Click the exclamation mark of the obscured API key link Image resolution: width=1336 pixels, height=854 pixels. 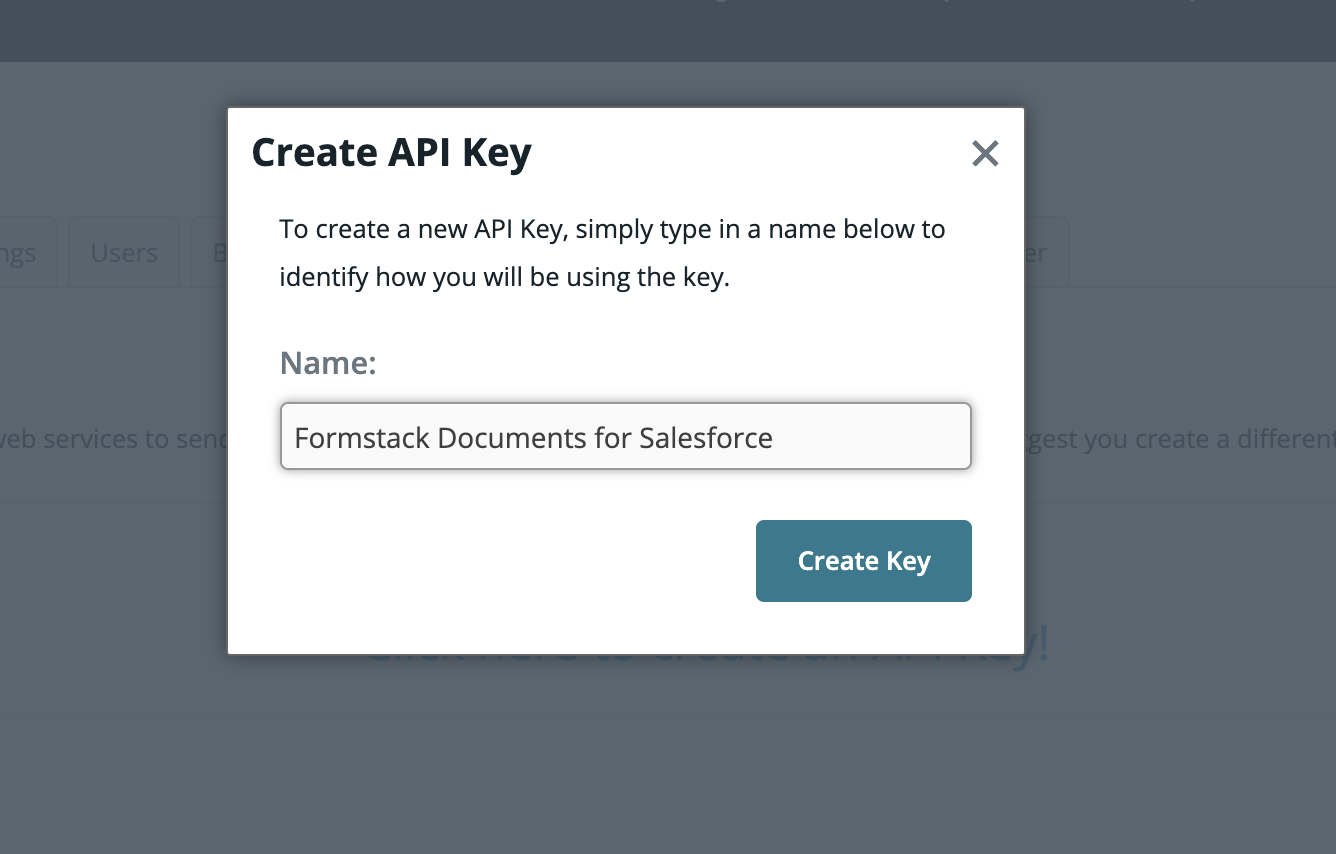coord(1042,645)
